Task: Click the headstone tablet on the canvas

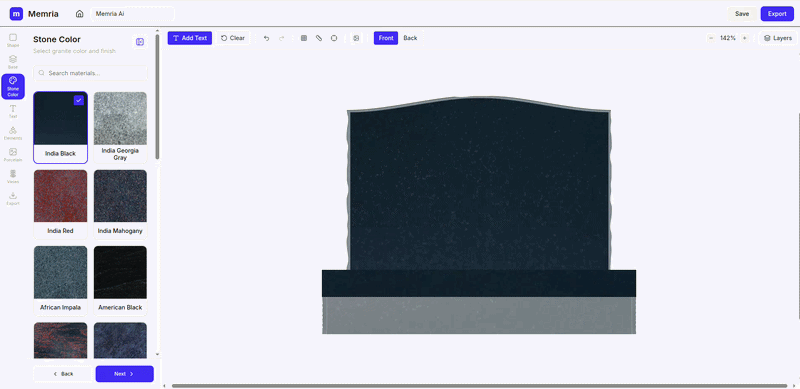Action: [479, 184]
